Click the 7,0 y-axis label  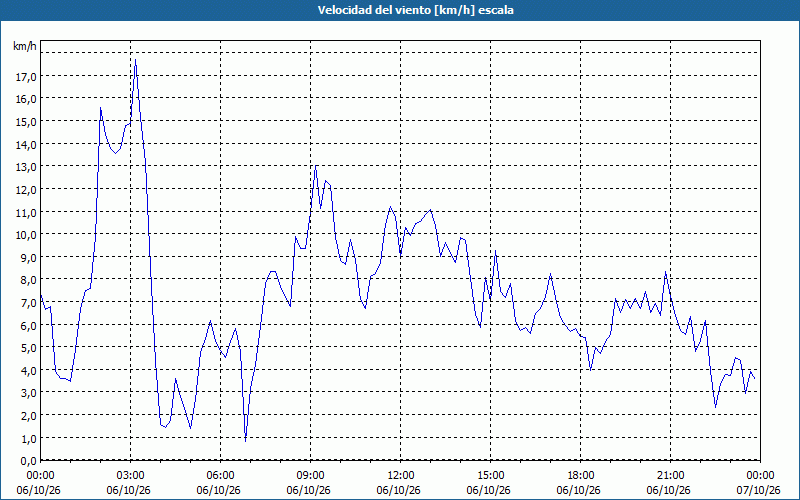pos(29,303)
